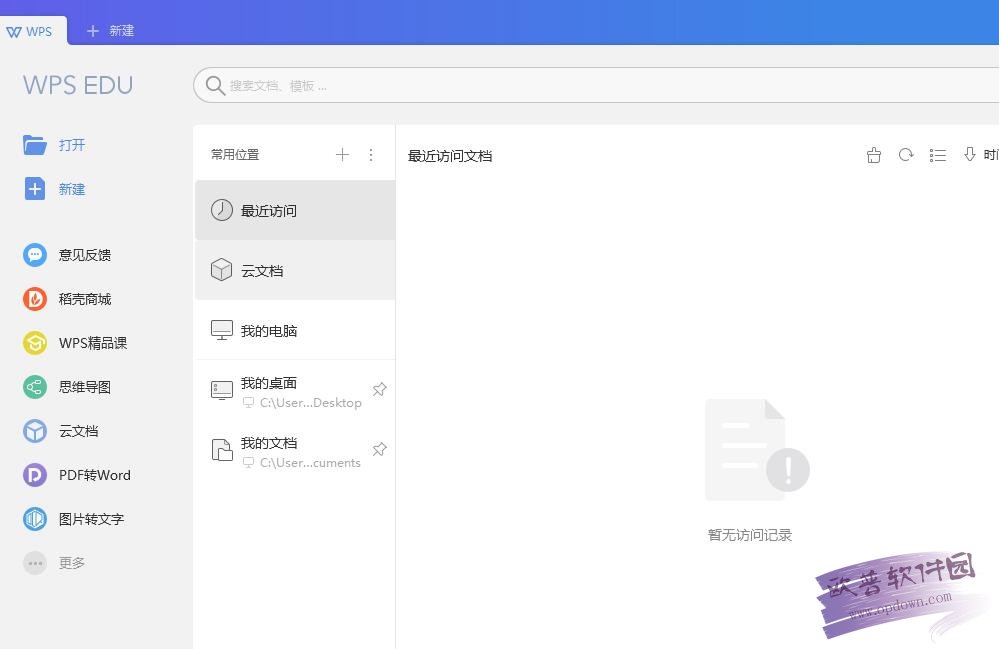Refresh the recent documents list
The width and height of the screenshot is (999, 649).
905,155
